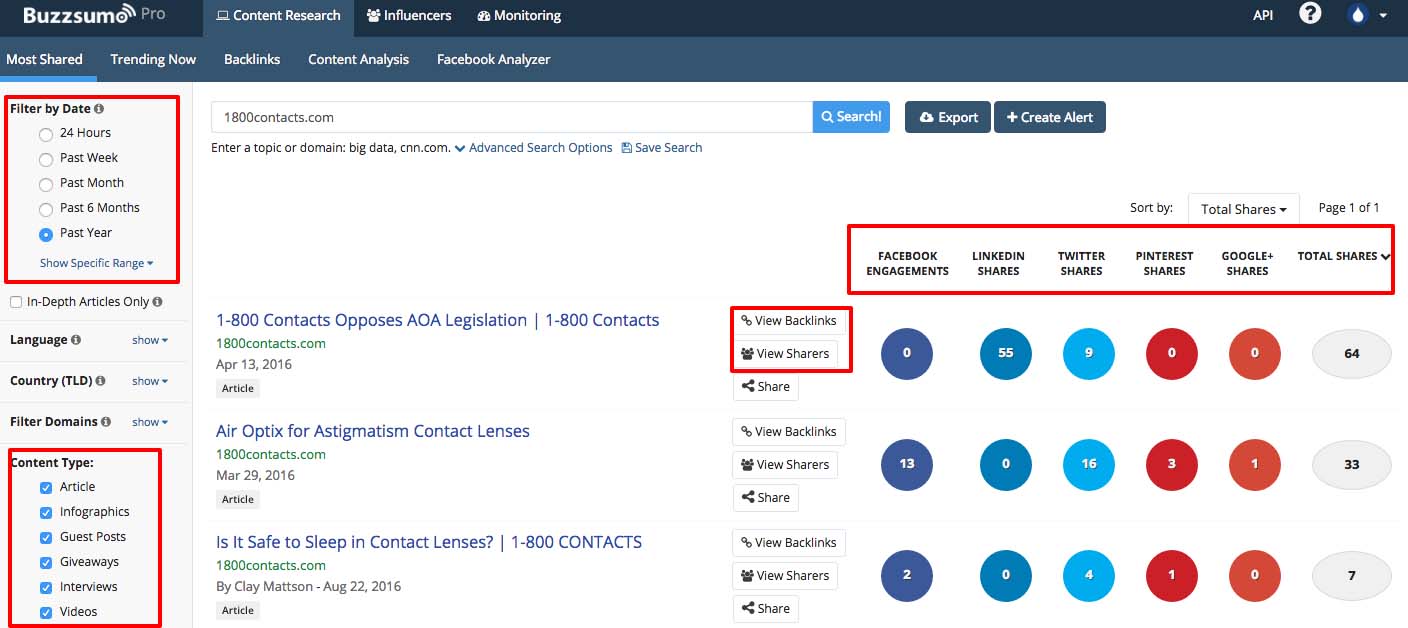Click the info icon next to Filter Domains
Screen dimensions: 1408x628
106,422
